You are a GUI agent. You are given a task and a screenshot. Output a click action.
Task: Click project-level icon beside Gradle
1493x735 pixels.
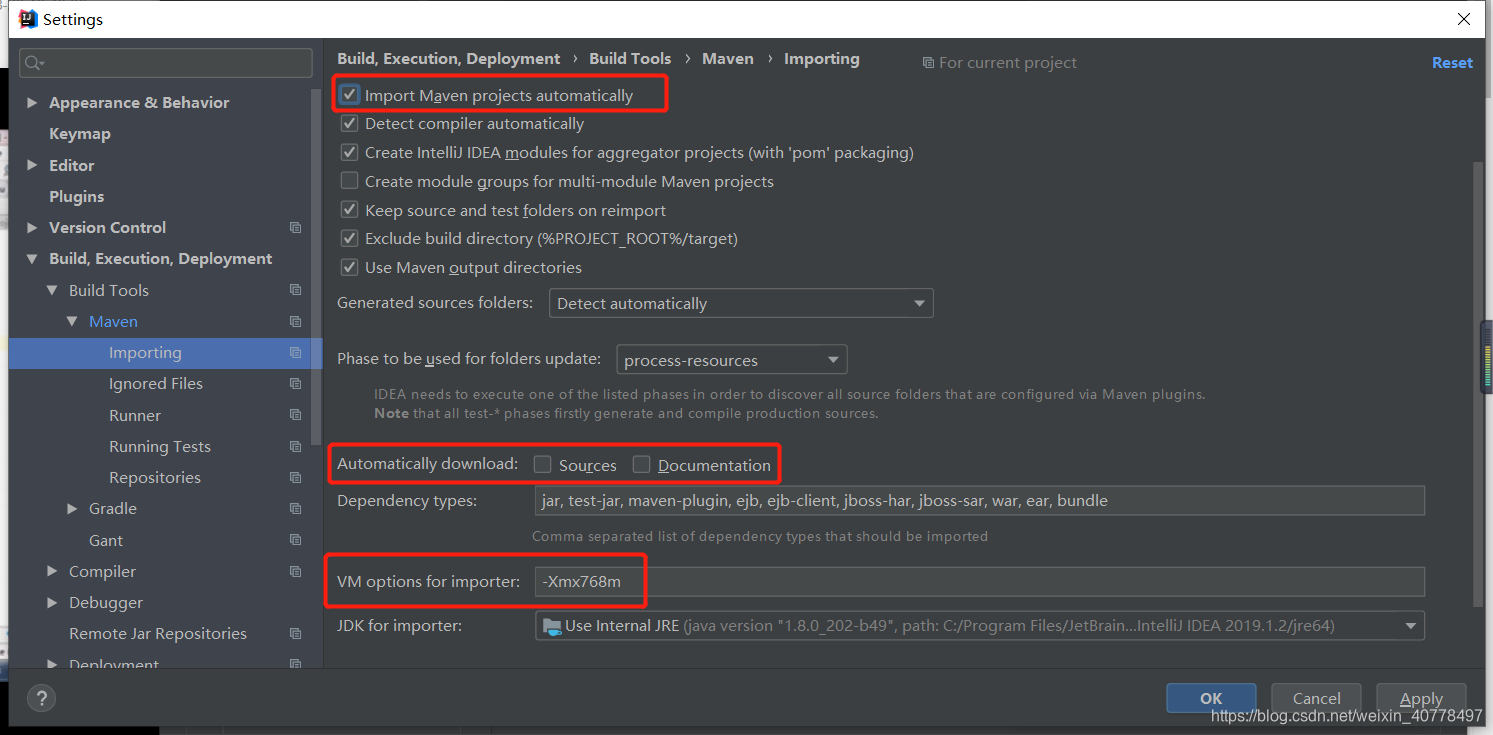pyautogui.click(x=295, y=509)
